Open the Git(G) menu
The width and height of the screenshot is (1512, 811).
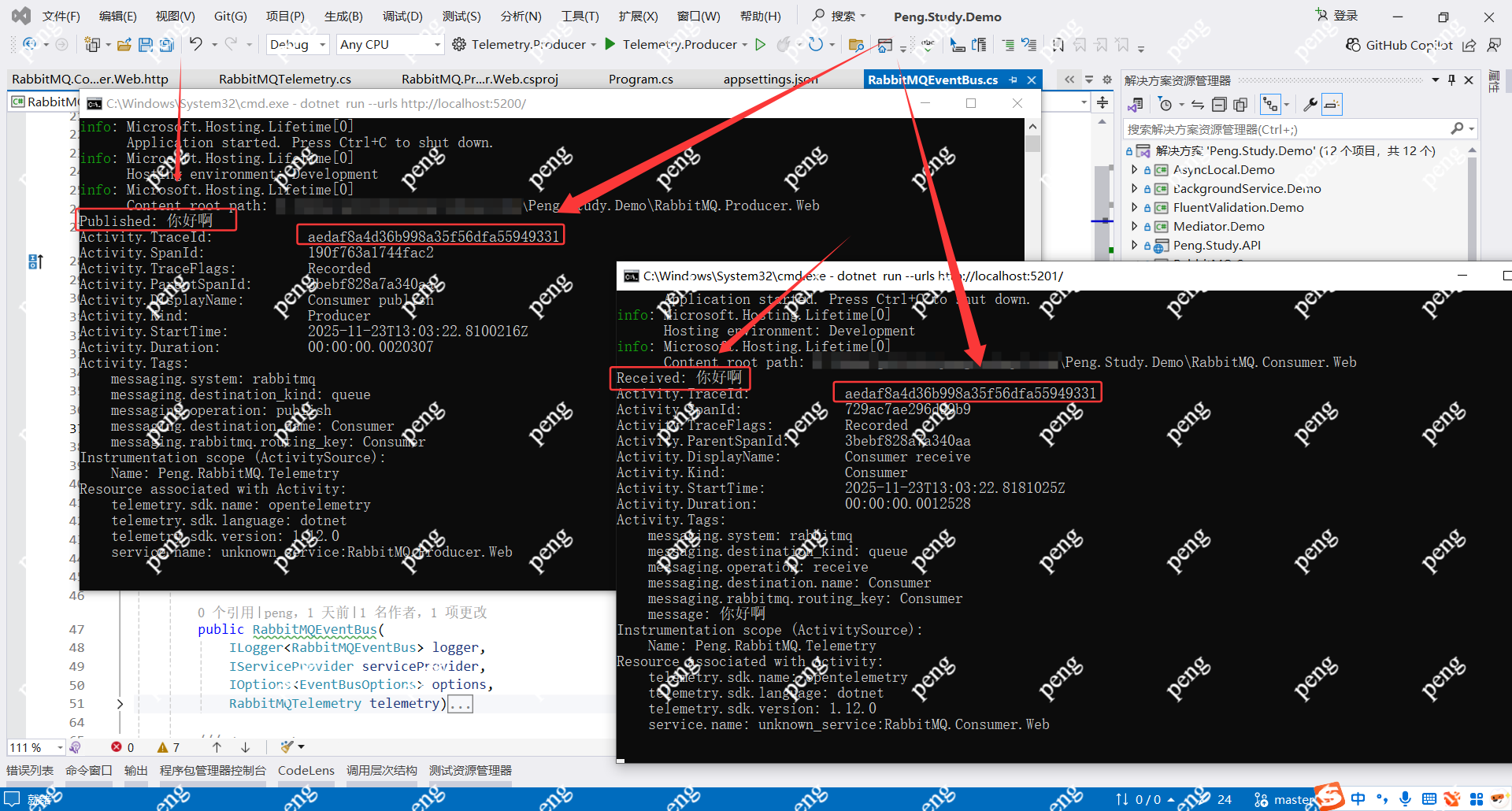(x=230, y=16)
